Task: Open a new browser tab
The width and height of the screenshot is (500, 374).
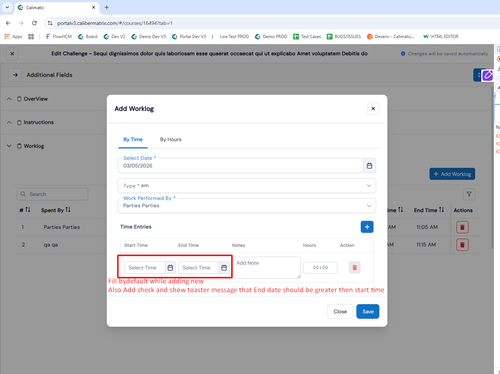Action: [107, 7]
